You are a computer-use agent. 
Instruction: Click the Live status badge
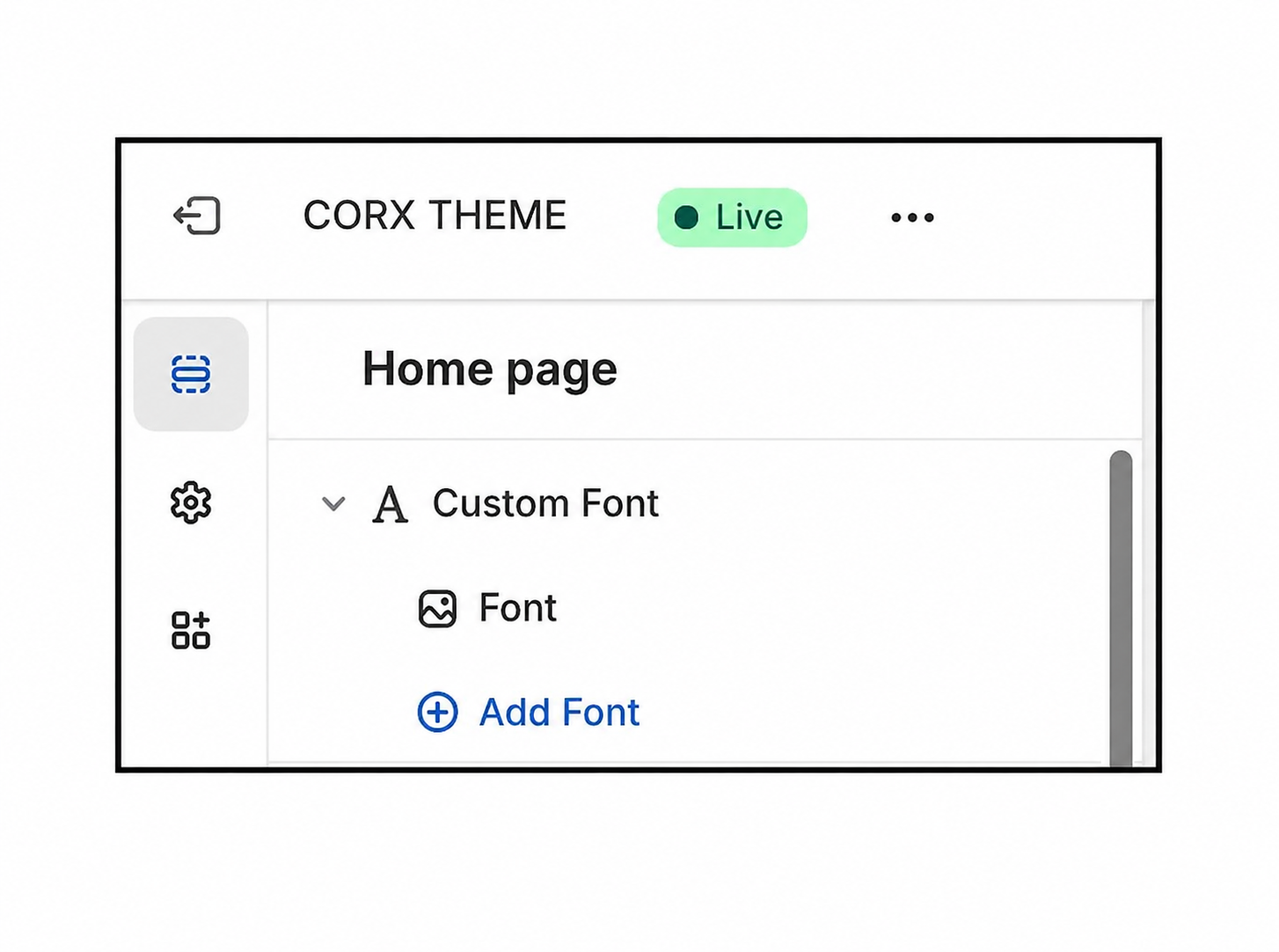732,217
